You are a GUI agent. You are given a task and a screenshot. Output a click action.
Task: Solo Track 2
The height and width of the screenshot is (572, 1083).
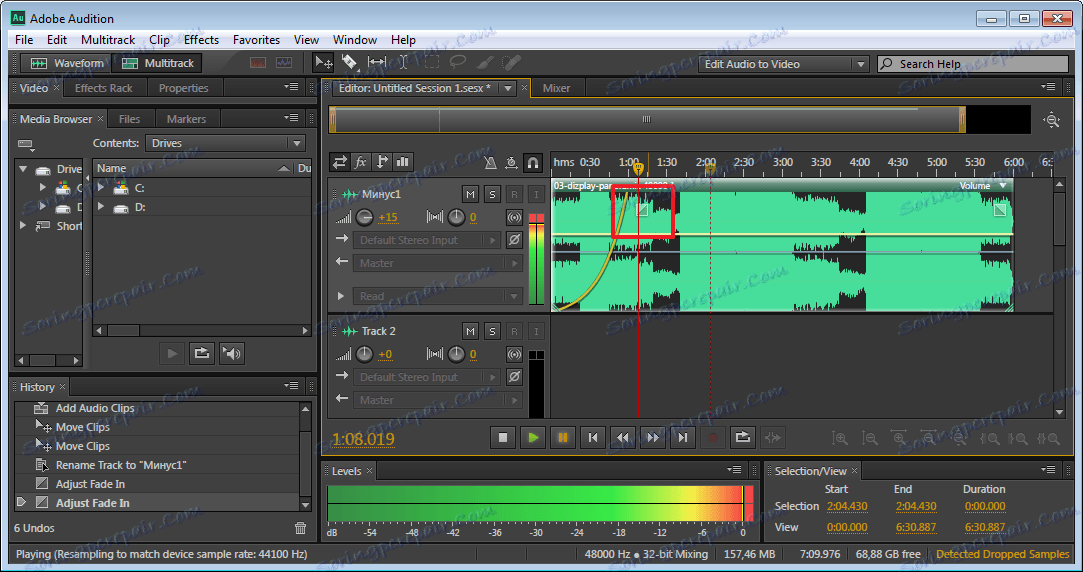[x=492, y=331]
